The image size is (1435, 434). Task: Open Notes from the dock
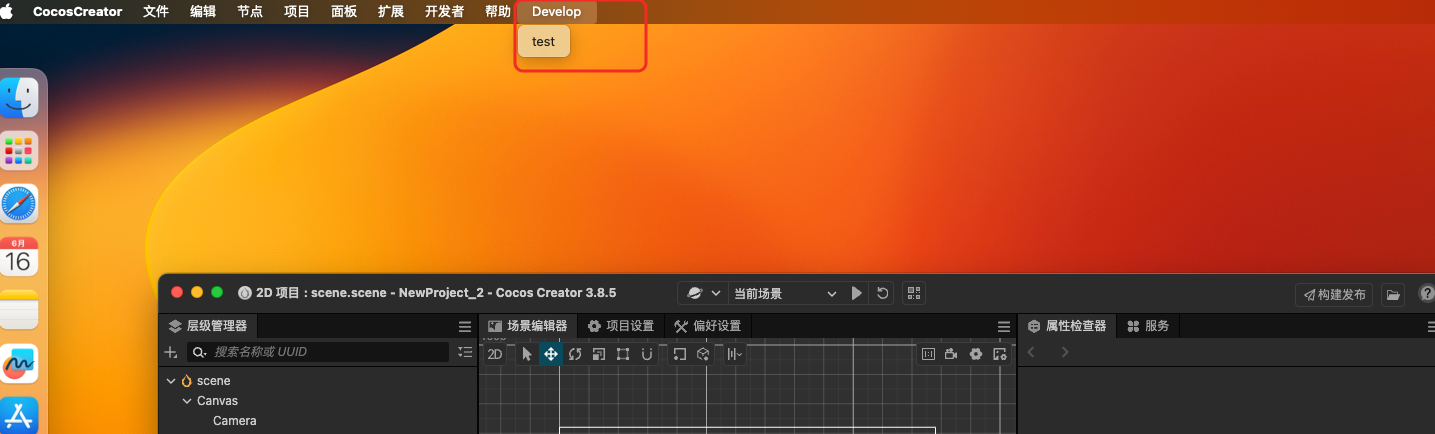coord(19,310)
